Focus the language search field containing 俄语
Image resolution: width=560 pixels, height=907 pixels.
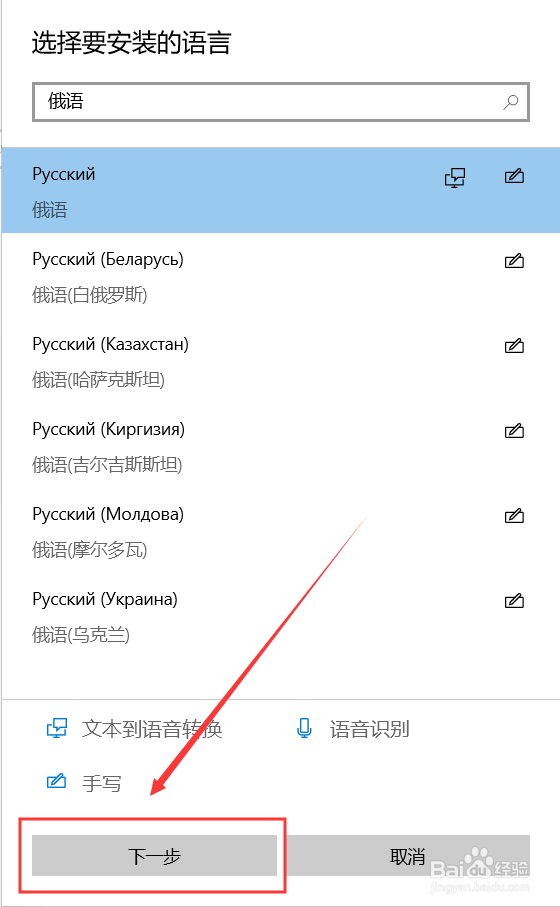click(281, 102)
